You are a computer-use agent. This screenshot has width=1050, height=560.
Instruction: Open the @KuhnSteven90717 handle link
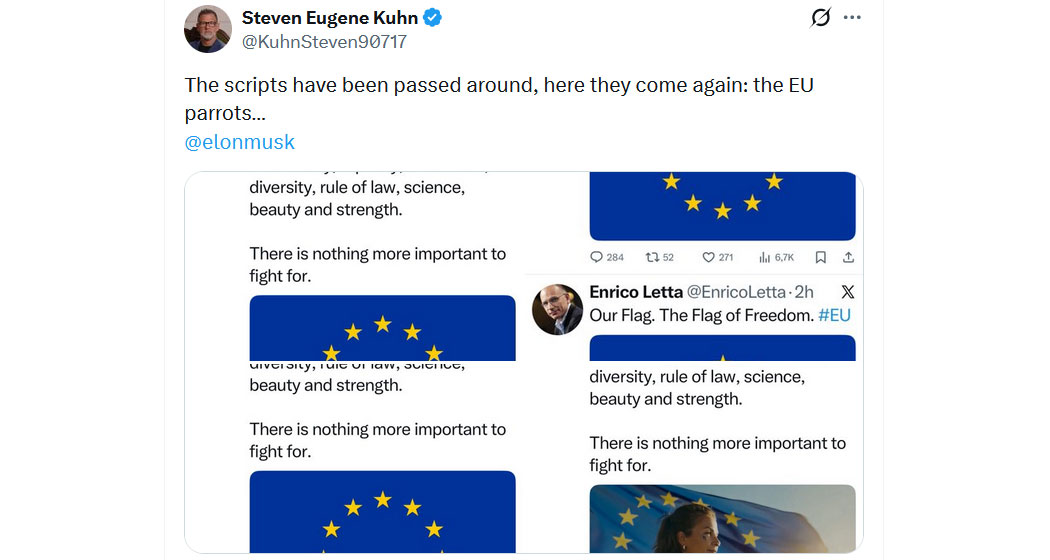pyautogui.click(x=324, y=42)
